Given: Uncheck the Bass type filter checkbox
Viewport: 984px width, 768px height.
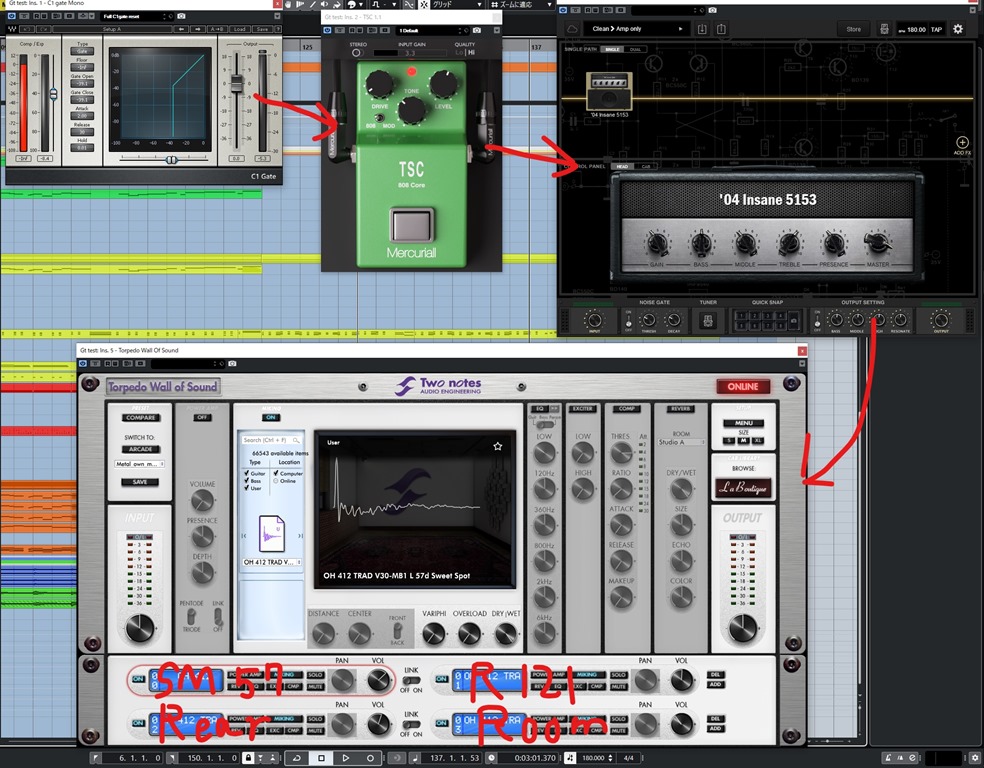Looking at the screenshot, I should tap(246, 481).
